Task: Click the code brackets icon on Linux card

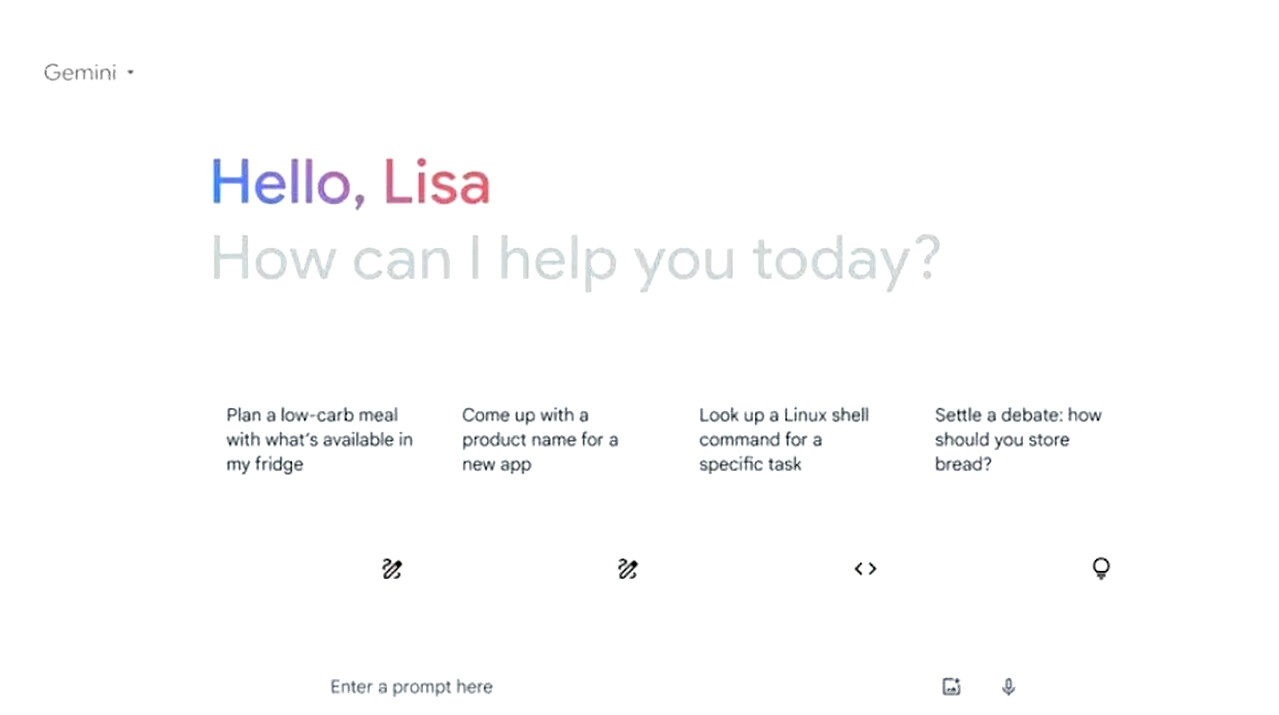Action: pyautogui.click(x=865, y=569)
